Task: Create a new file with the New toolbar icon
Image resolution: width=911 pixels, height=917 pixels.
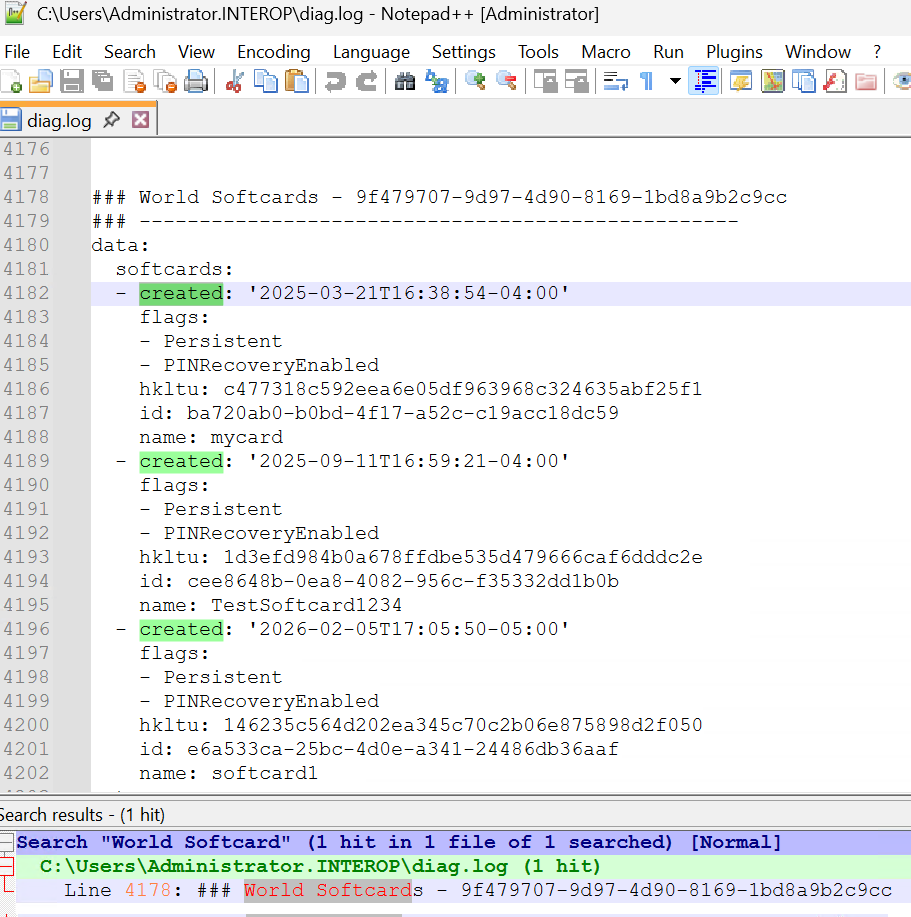Action: click(x=12, y=81)
